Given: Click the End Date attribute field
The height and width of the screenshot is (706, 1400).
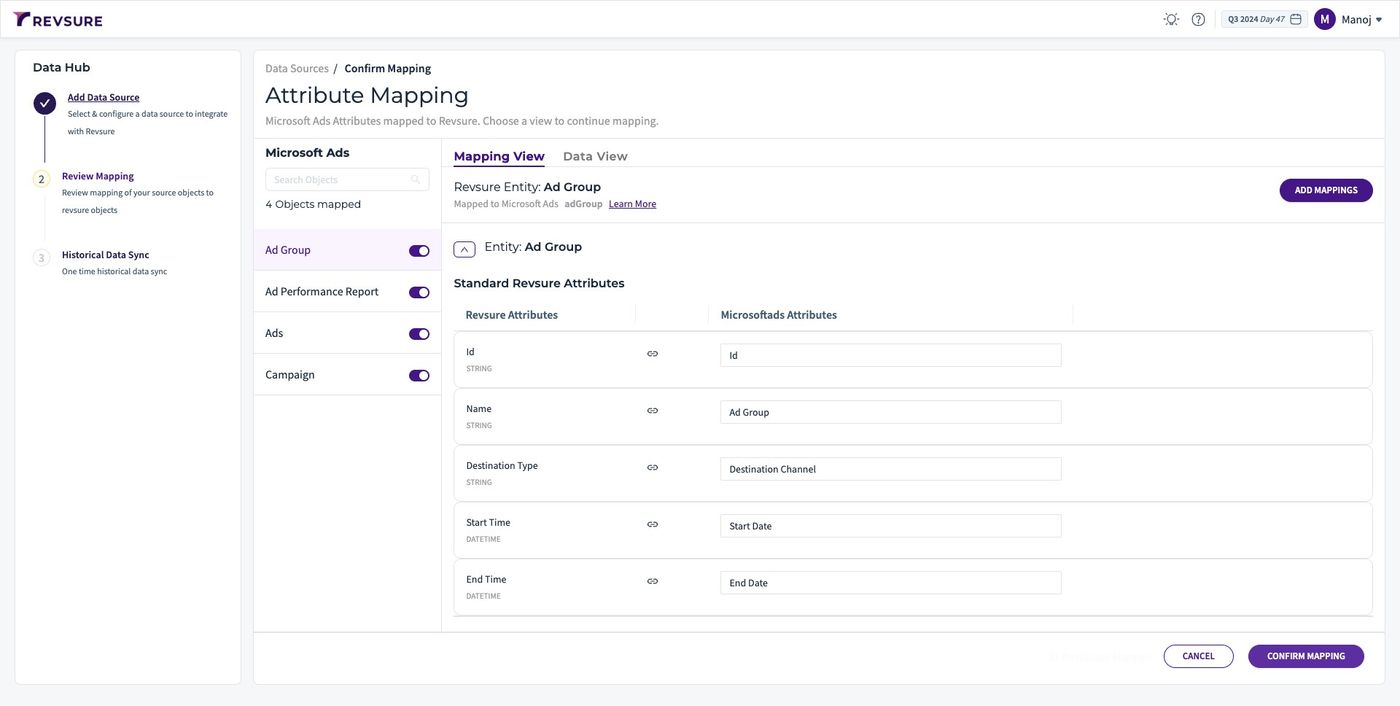Looking at the screenshot, I should click(x=891, y=583).
